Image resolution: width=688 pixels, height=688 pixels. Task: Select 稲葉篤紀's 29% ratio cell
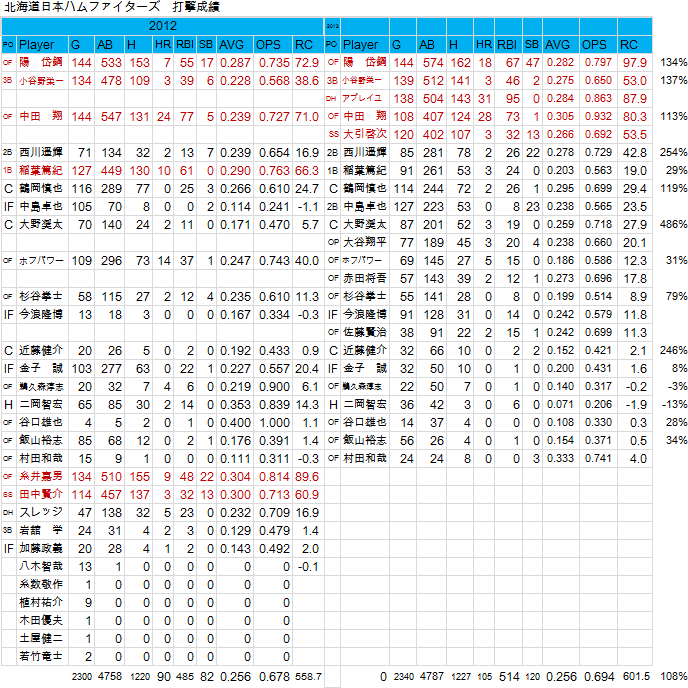tap(676, 170)
